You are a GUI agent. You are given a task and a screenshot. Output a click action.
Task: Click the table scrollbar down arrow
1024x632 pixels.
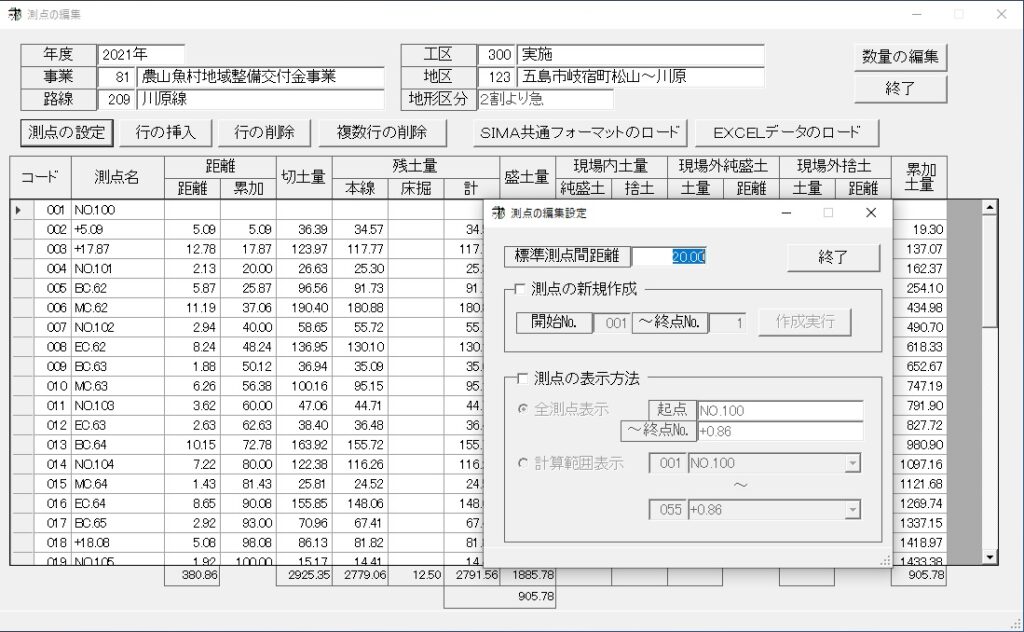click(989, 557)
